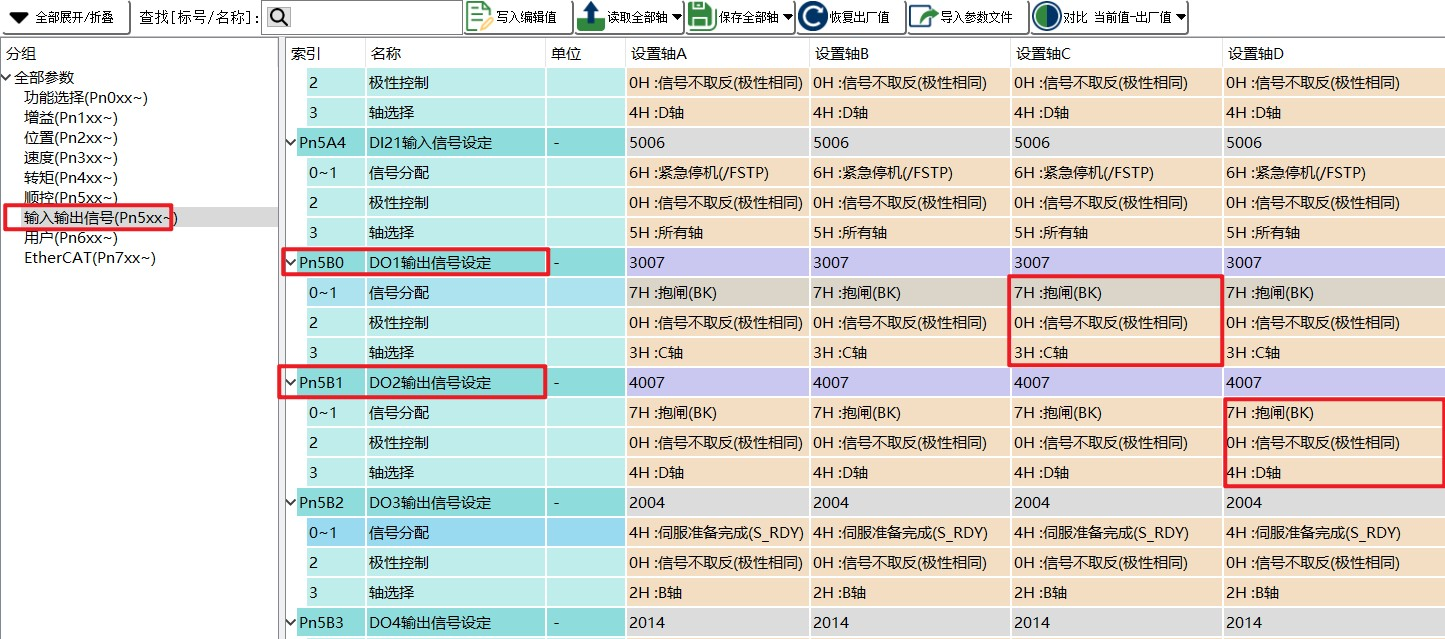Collapse the 全部参数 tree node

point(7,78)
